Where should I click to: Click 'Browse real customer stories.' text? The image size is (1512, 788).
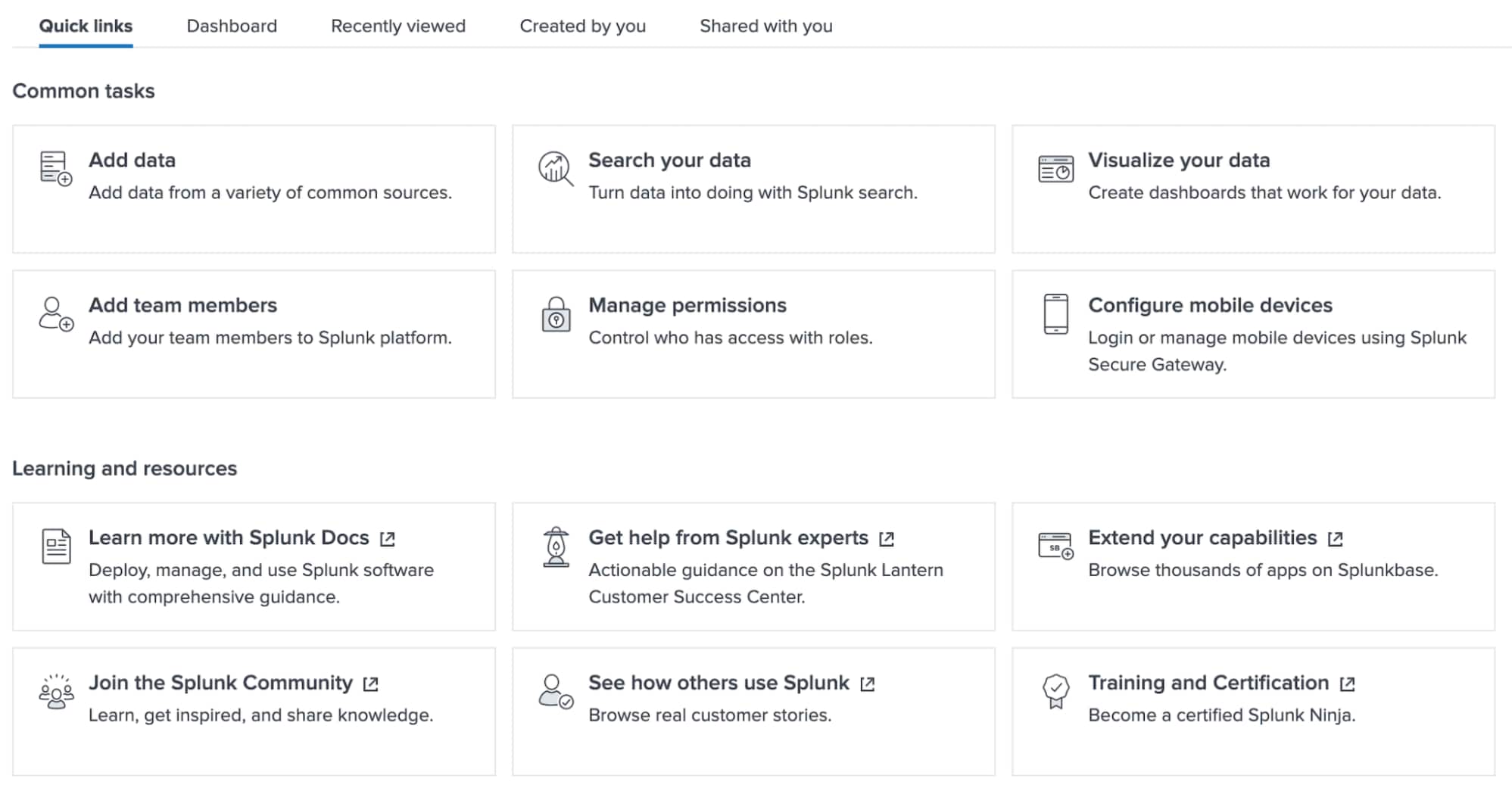(709, 715)
